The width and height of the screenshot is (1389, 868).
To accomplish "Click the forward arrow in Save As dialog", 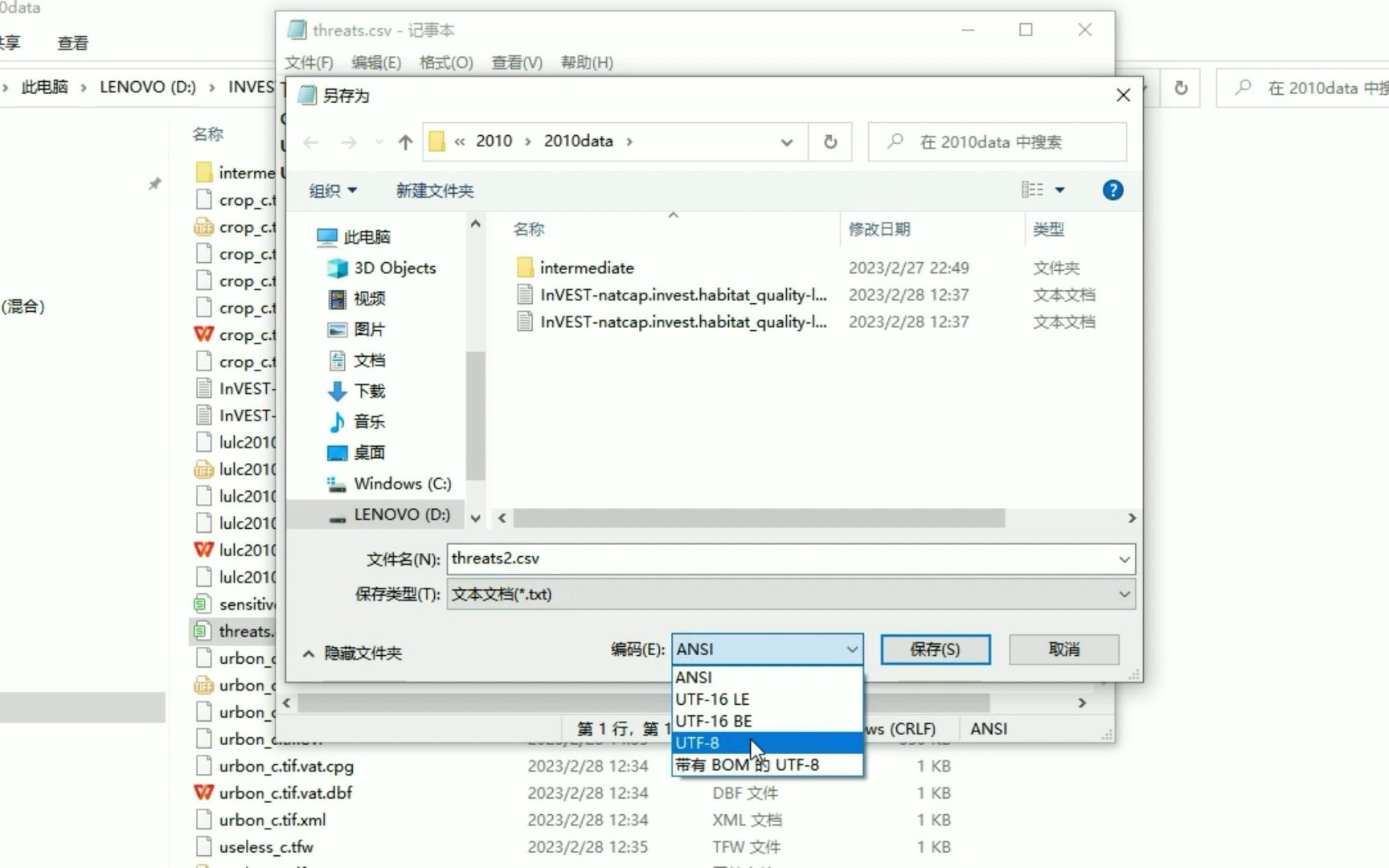I will (x=349, y=142).
